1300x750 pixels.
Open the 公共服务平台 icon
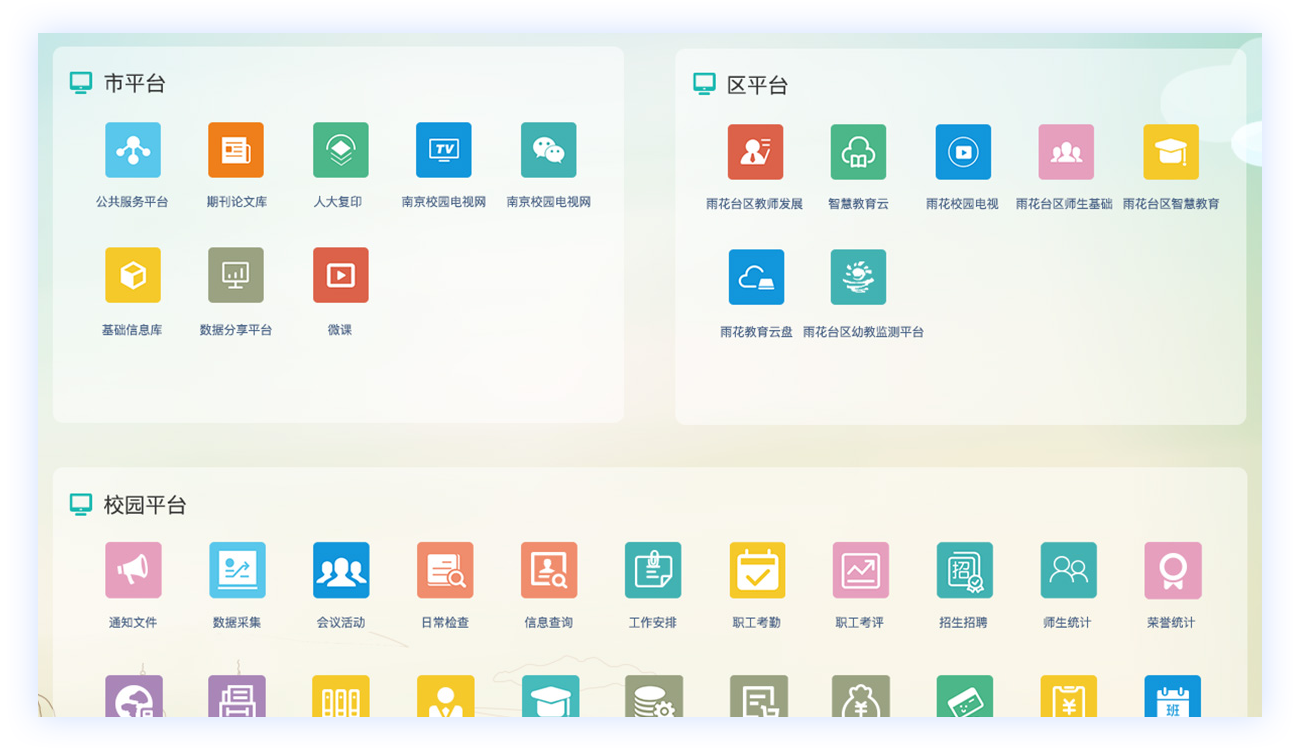tap(133, 150)
